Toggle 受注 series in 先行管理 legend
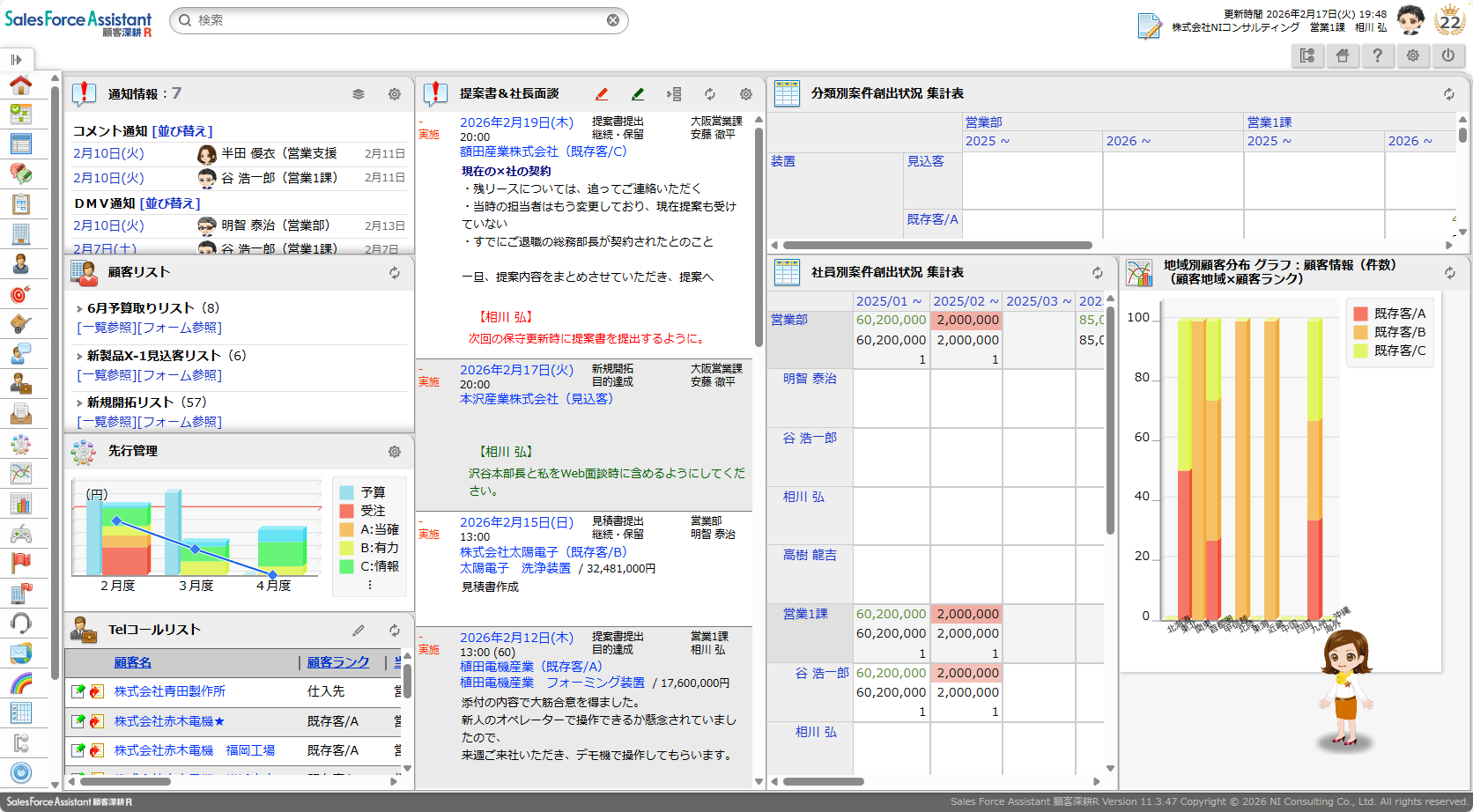Viewport: 1473px width, 812px height. coord(373,511)
